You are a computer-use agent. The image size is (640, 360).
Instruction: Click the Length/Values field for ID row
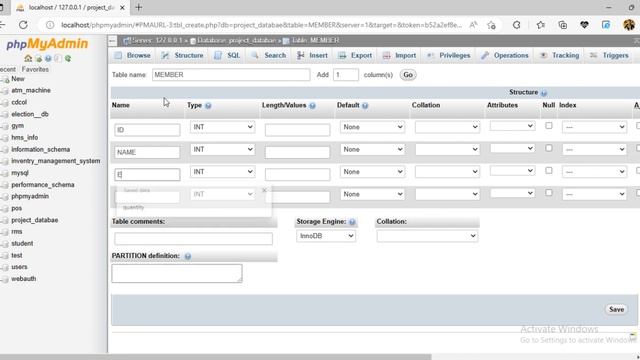tap(298, 130)
